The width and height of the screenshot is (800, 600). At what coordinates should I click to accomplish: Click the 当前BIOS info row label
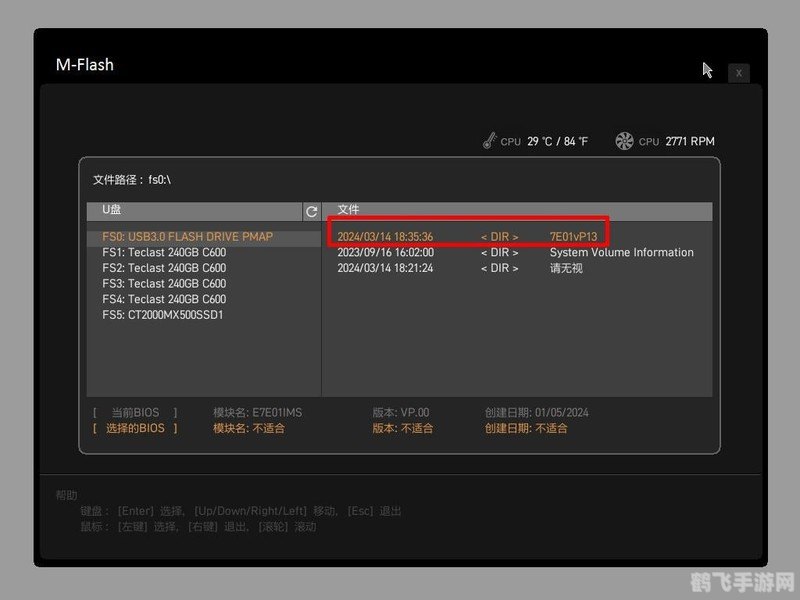coord(135,412)
